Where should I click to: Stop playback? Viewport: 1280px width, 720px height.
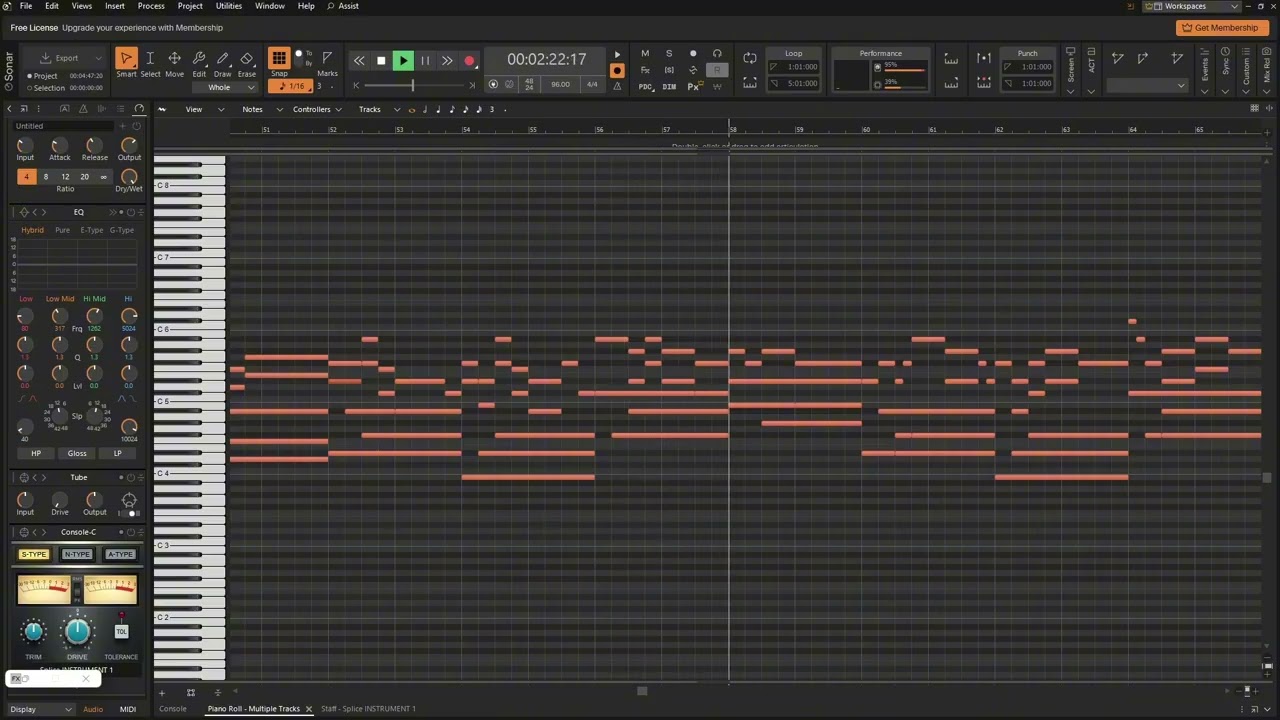(381, 61)
